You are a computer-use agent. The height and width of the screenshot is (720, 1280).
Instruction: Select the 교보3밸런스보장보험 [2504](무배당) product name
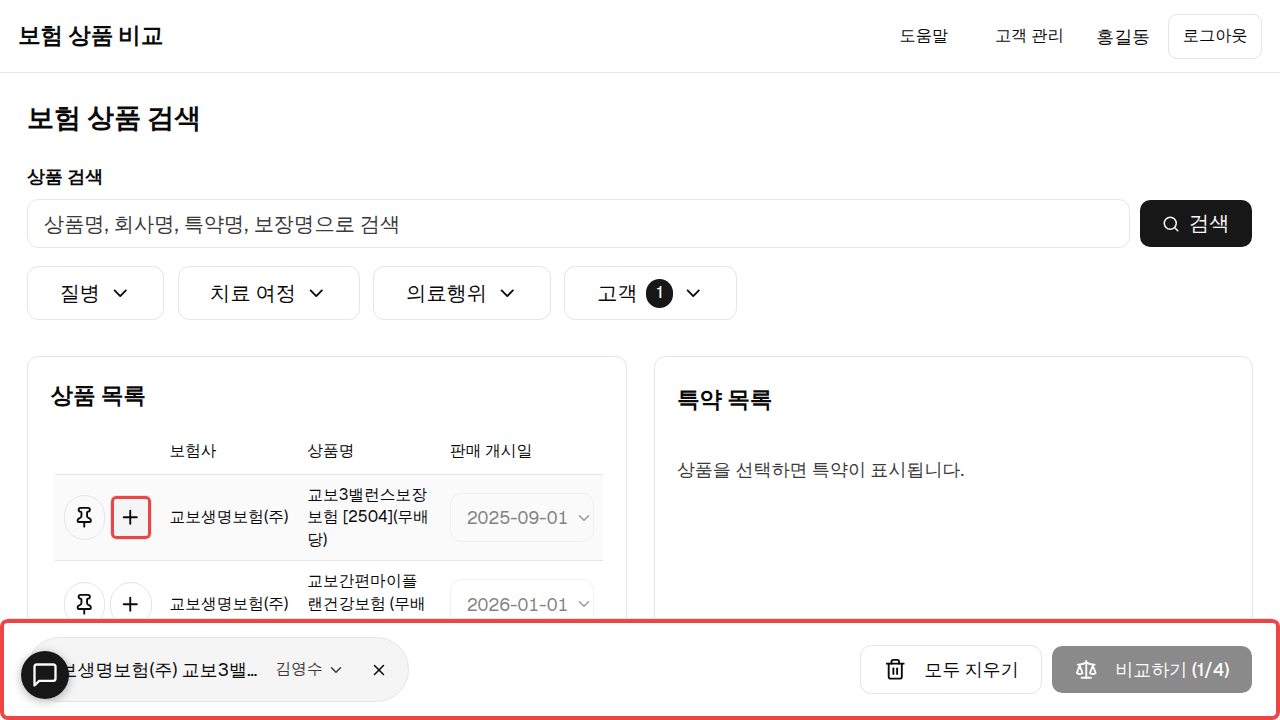[368, 517]
